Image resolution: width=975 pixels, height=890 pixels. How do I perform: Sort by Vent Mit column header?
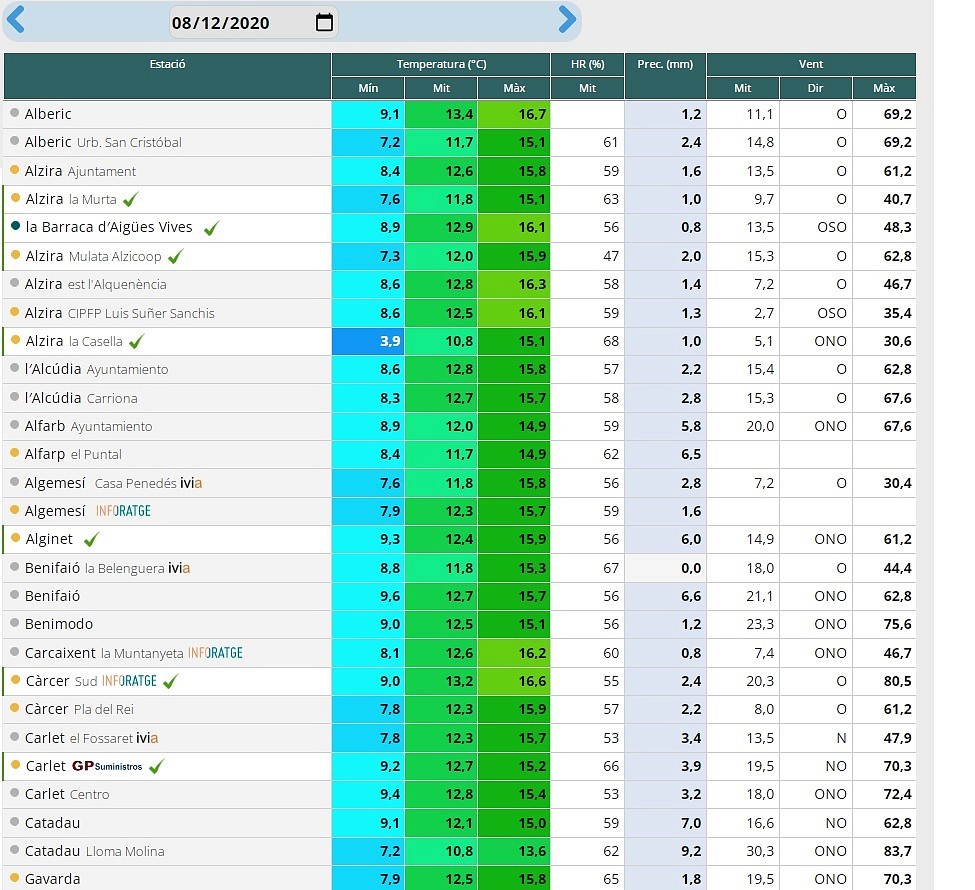tap(742, 88)
